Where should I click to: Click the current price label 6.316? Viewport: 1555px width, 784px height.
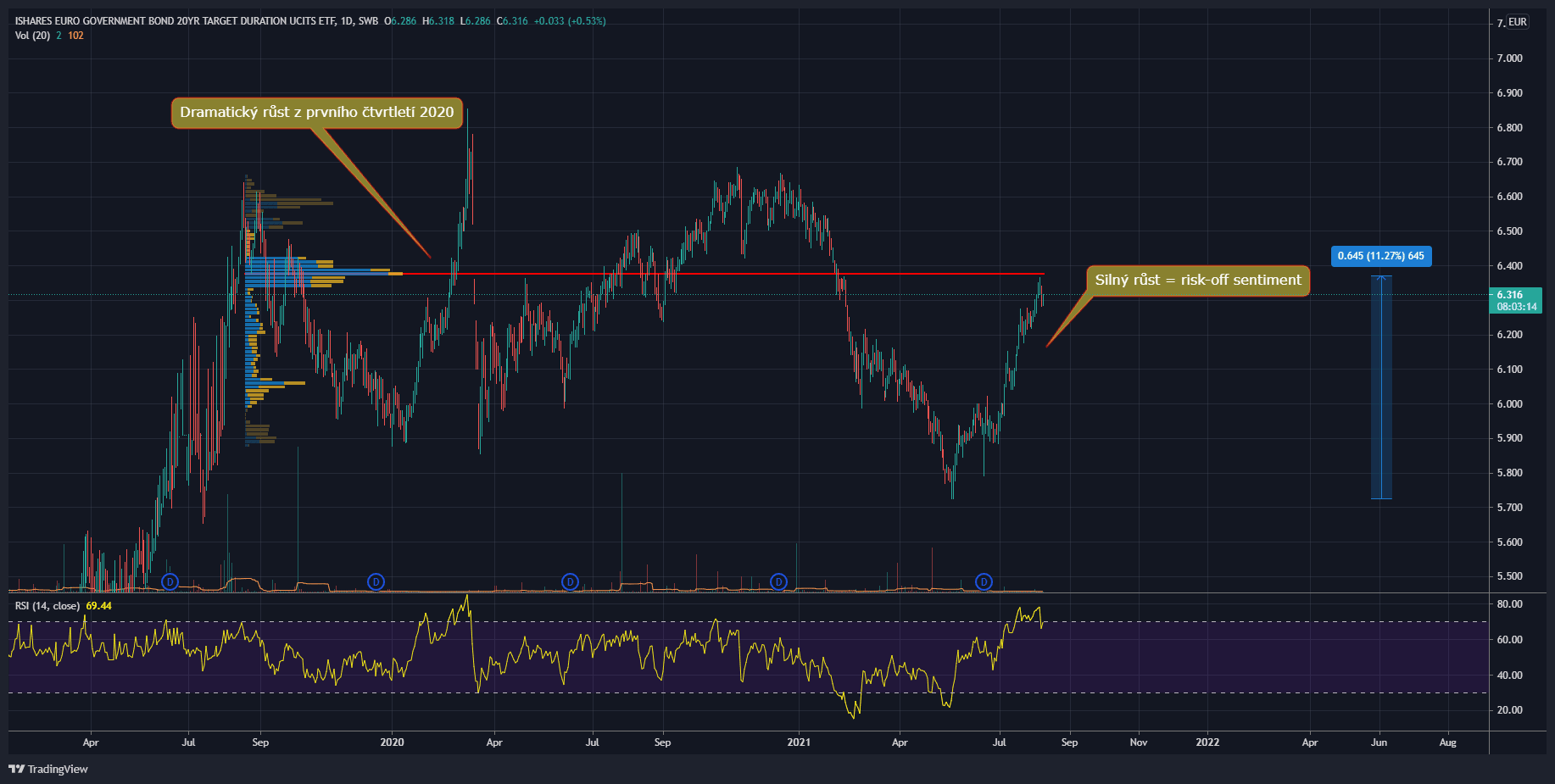(1515, 300)
